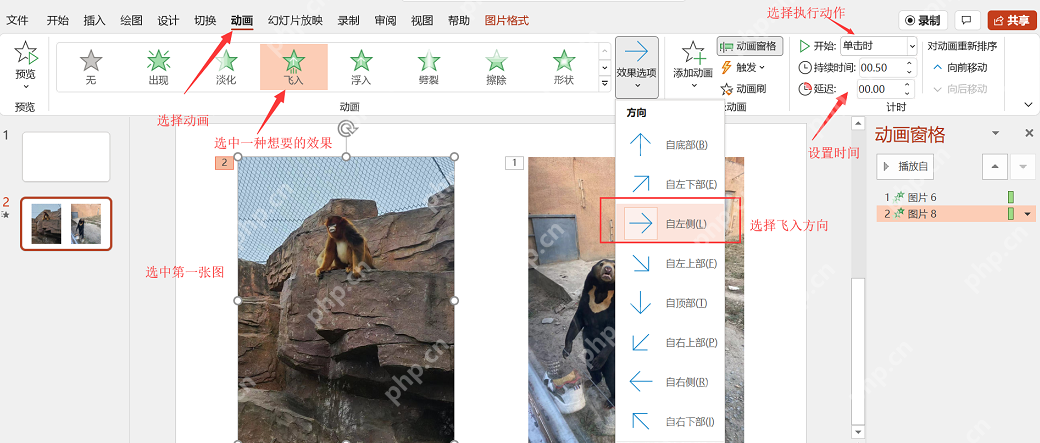Open the 开始 Home tab
This screenshot has height=443, width=1040.
[57, 21]
